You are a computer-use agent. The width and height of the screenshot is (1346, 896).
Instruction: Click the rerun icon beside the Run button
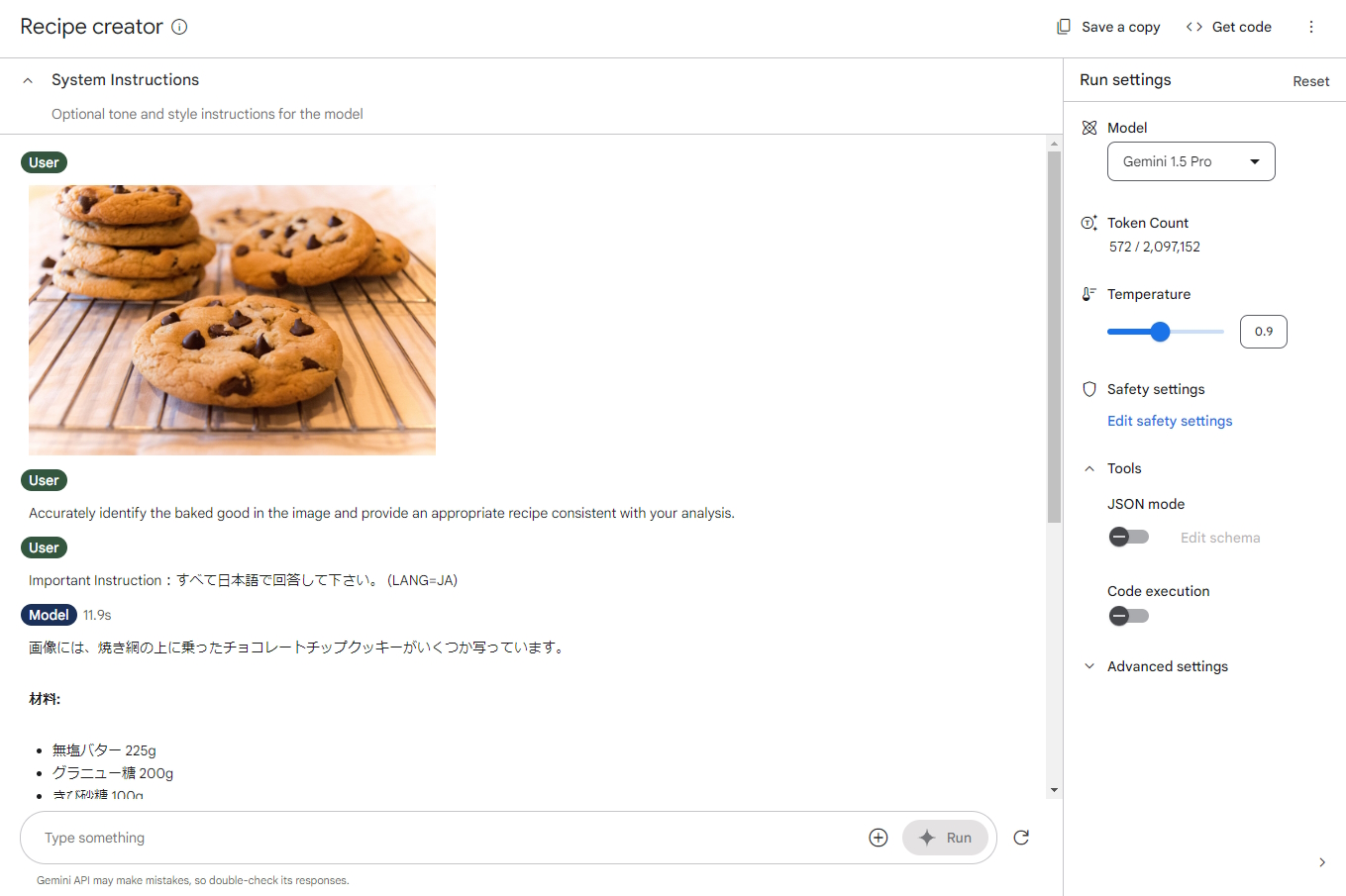click(1021, 837)
